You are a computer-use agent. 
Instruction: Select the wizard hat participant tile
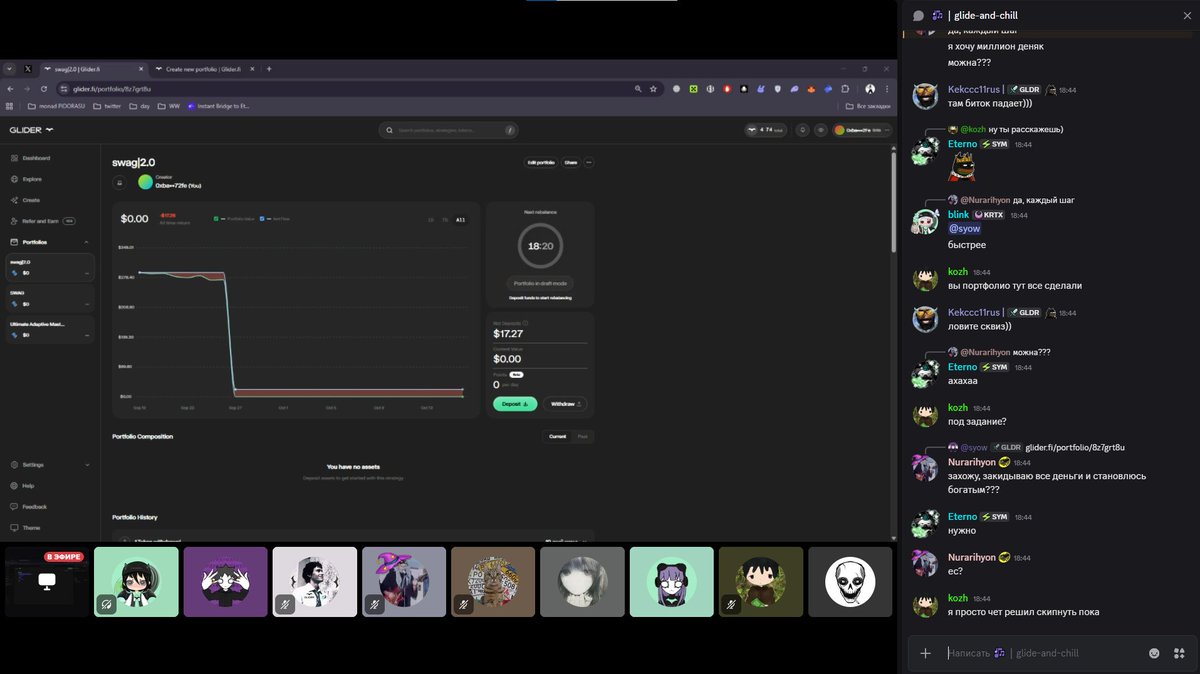pos(404,582)
